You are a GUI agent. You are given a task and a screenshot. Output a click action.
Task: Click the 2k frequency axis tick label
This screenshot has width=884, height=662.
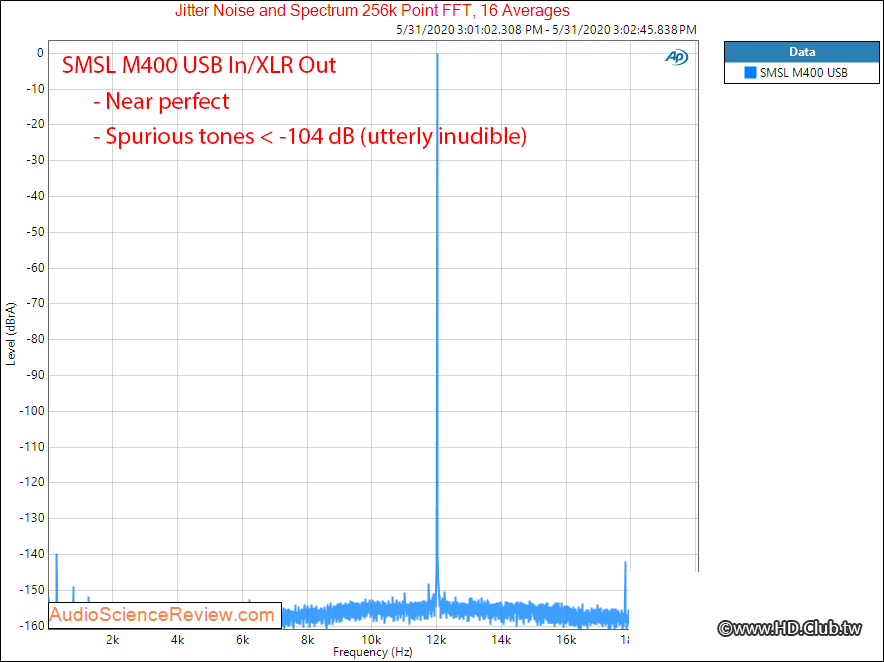click(112, 639)
